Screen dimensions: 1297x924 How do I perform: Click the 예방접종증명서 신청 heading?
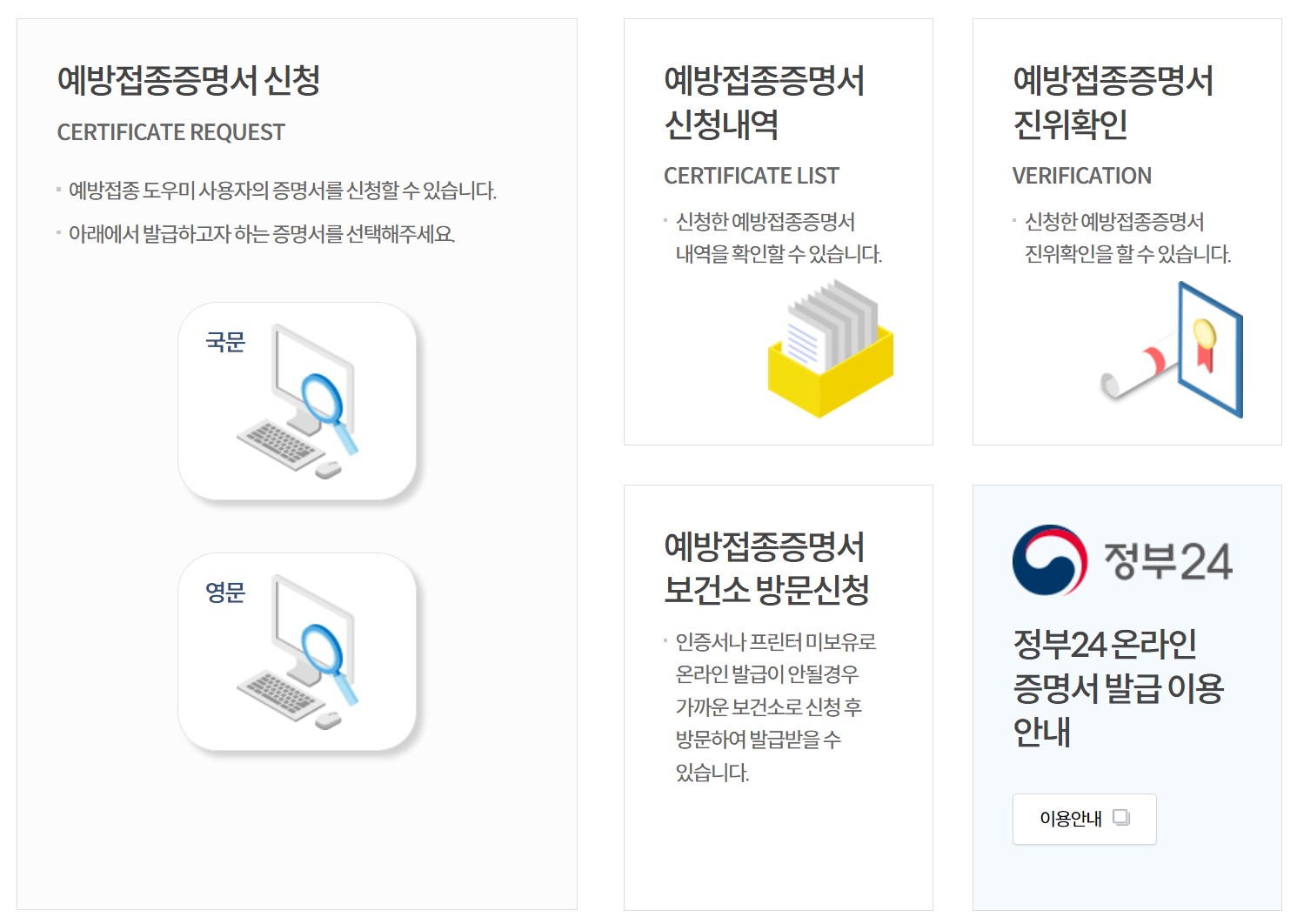pos(189,80)
